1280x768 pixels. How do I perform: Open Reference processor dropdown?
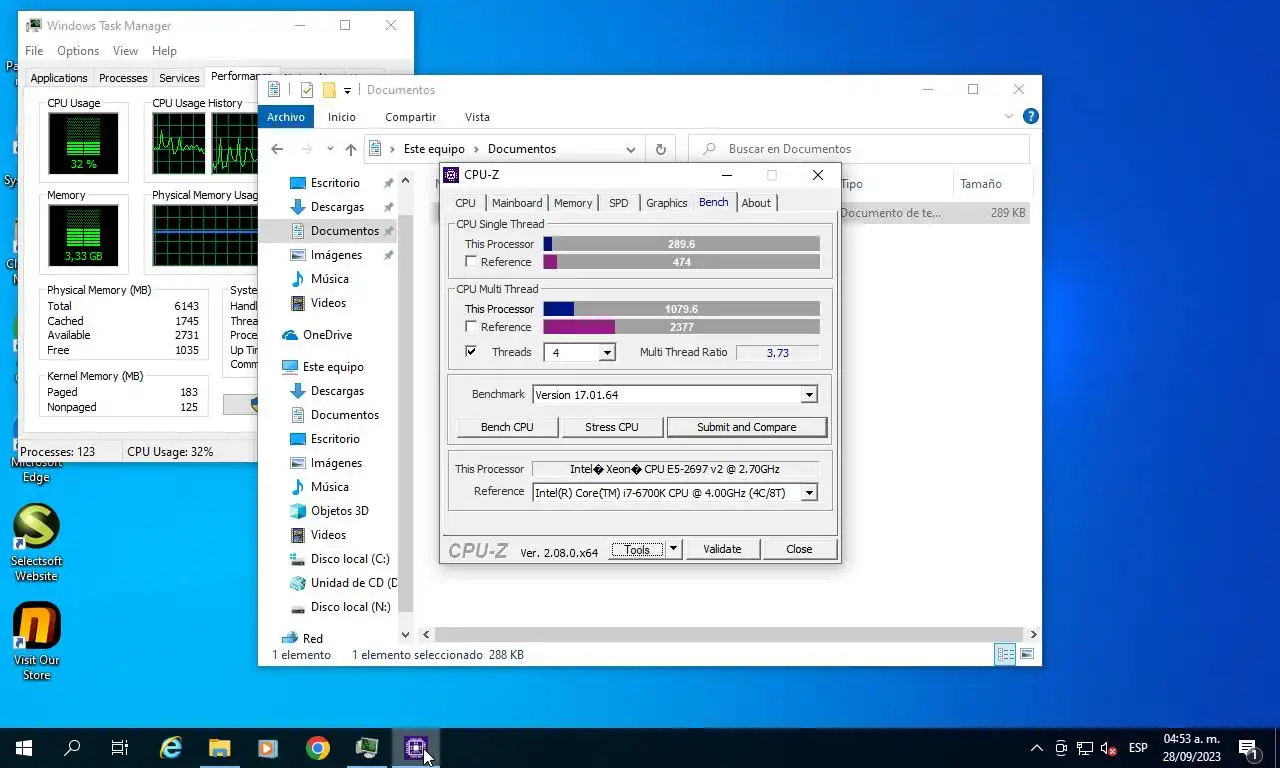tap(809, 492)
